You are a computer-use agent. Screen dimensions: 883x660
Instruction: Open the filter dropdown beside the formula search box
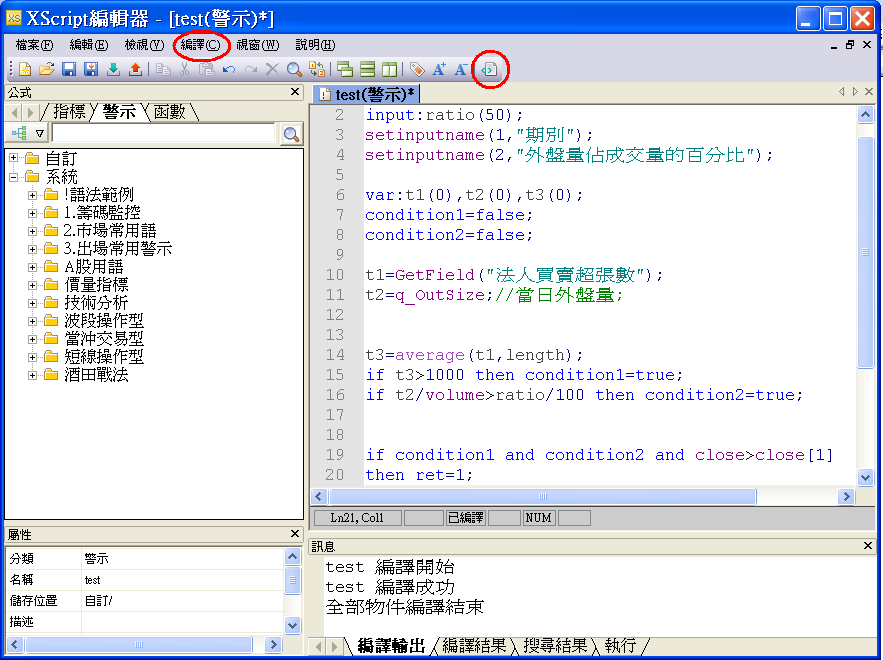[38, 131]
